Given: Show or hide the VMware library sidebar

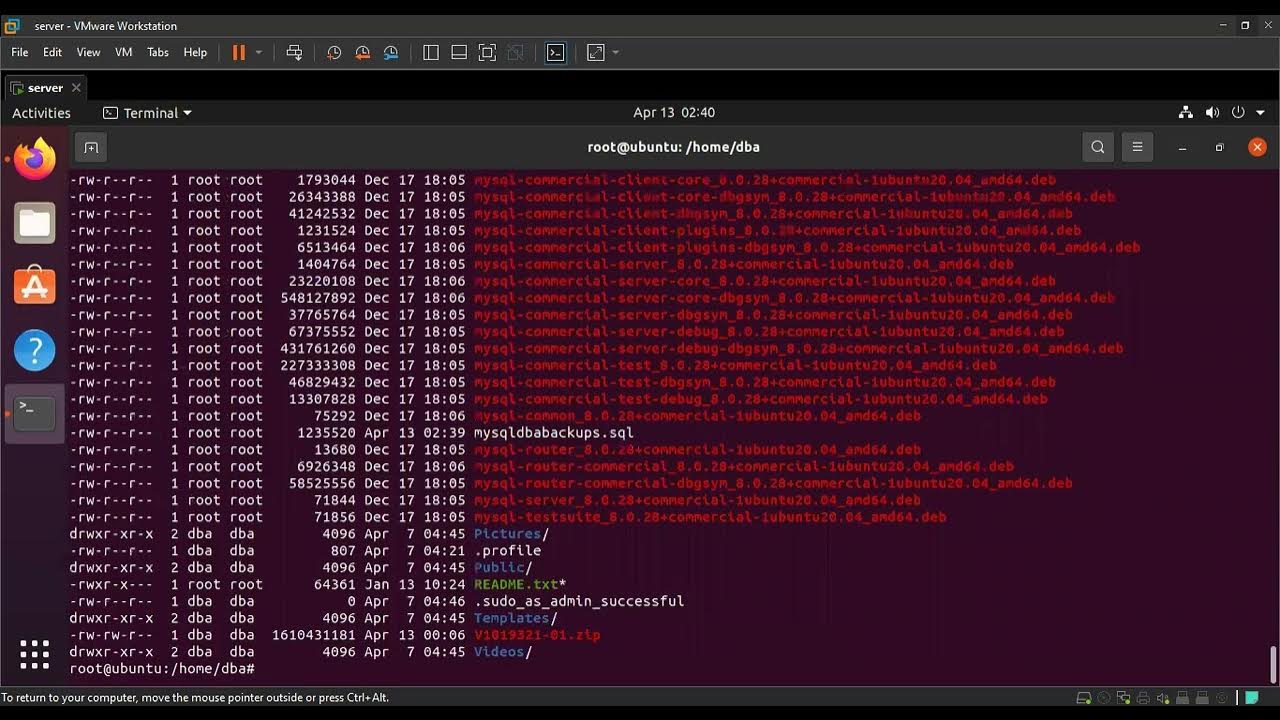Looking at the screenshot, I should point(431,52).
